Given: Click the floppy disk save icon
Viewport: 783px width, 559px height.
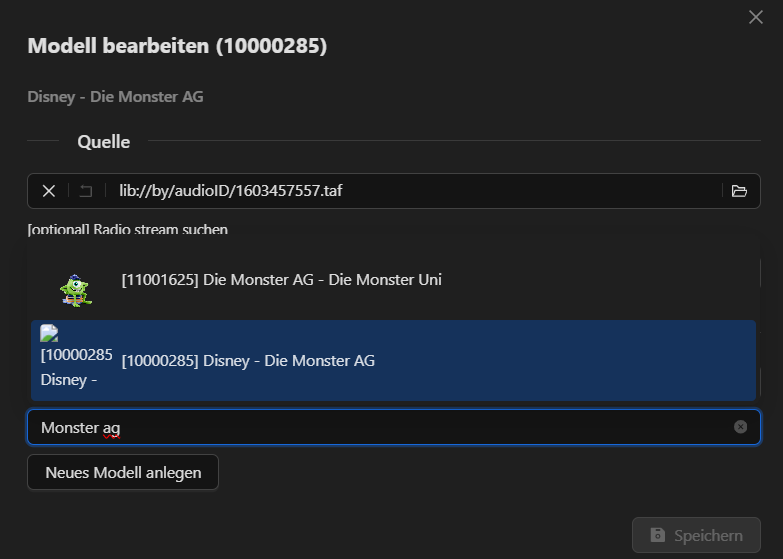Looking at the screenshot, I should click(657, 535).
